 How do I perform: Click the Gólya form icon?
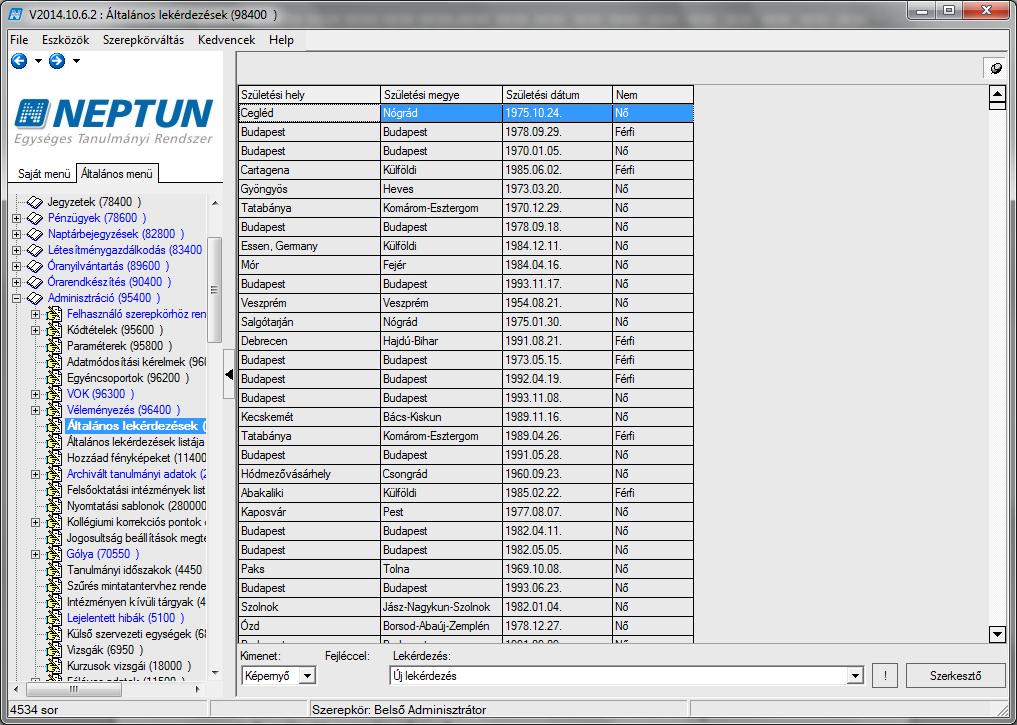pos(54,554)
